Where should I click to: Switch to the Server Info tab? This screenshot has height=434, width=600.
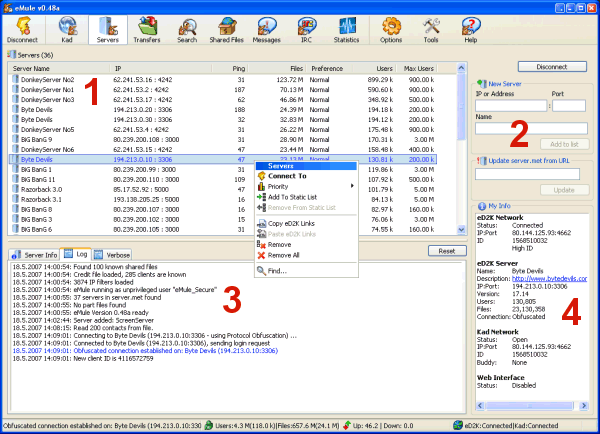(x=34, y=255)
